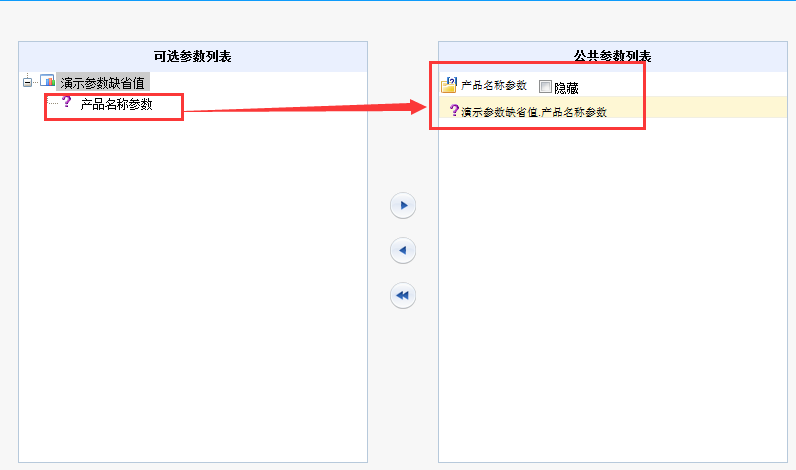Click the single left-arrow remove button
The image size is (796, 470).
(x=403, y=250)
